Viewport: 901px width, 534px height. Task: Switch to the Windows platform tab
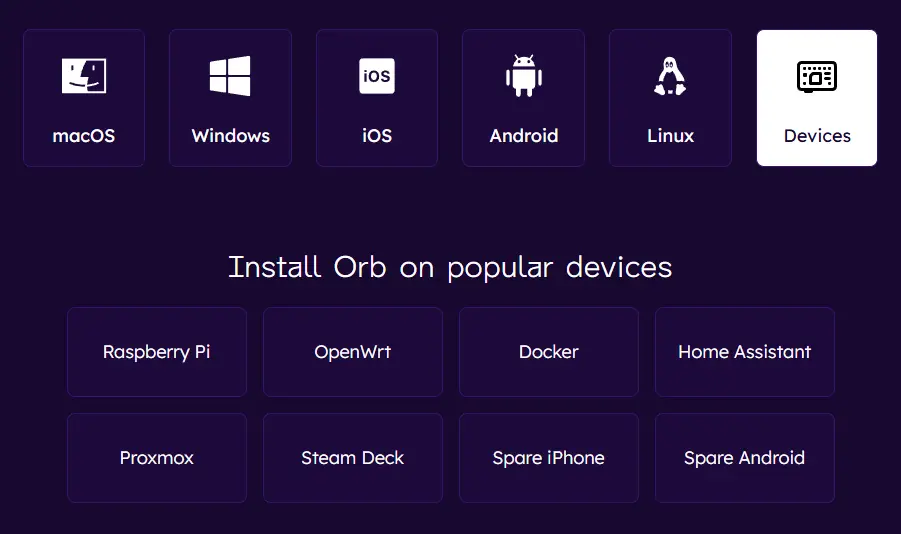230,98
